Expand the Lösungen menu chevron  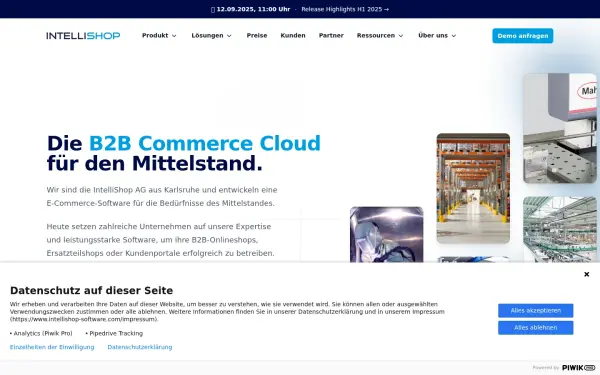(229, 36)
